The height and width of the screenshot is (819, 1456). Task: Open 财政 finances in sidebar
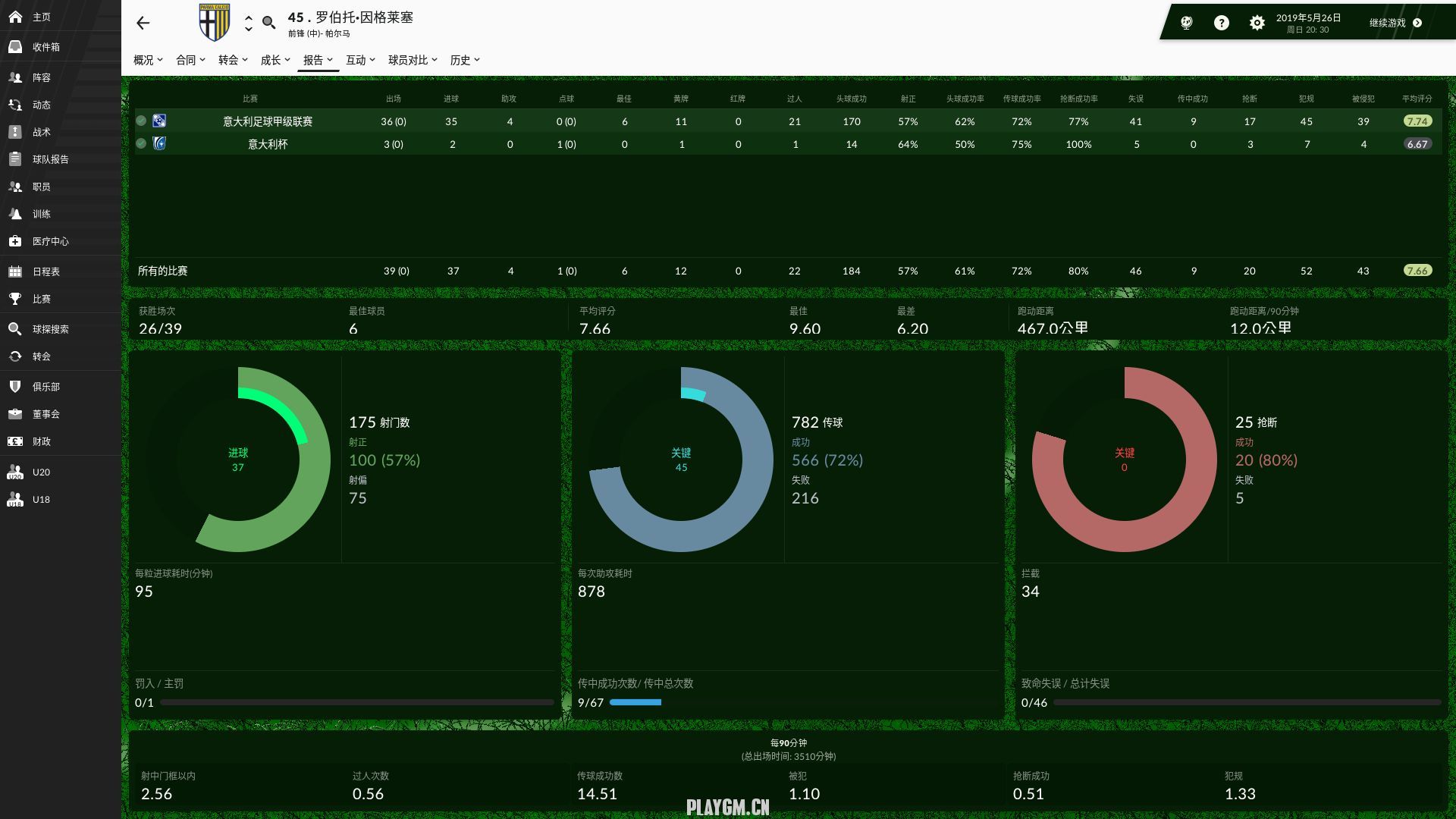coord(41,441)
